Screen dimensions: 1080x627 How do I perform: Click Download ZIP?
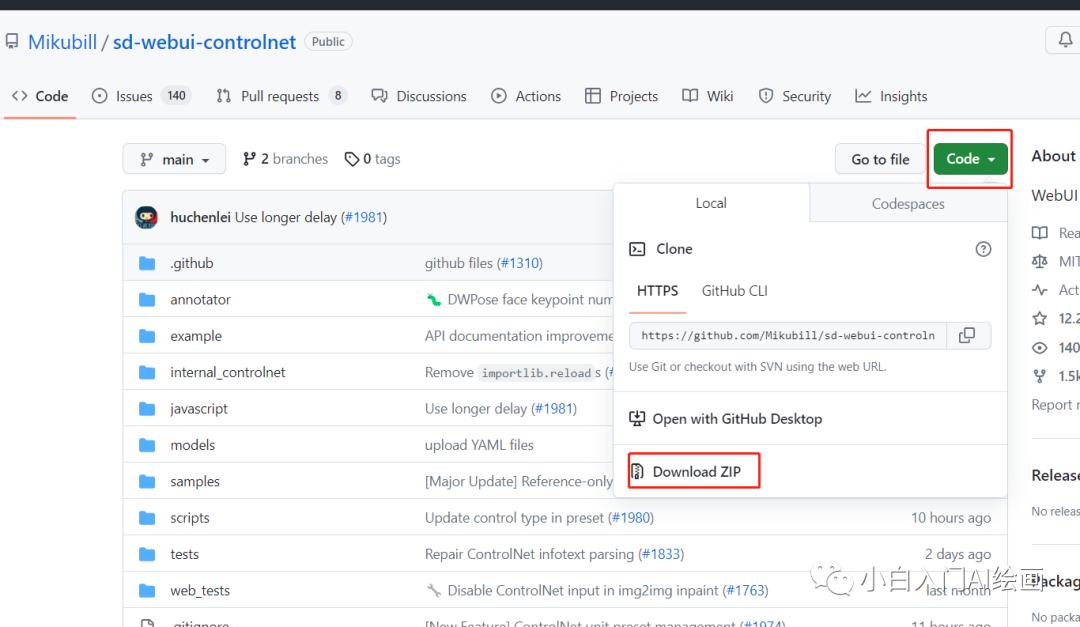coord(696,471)
